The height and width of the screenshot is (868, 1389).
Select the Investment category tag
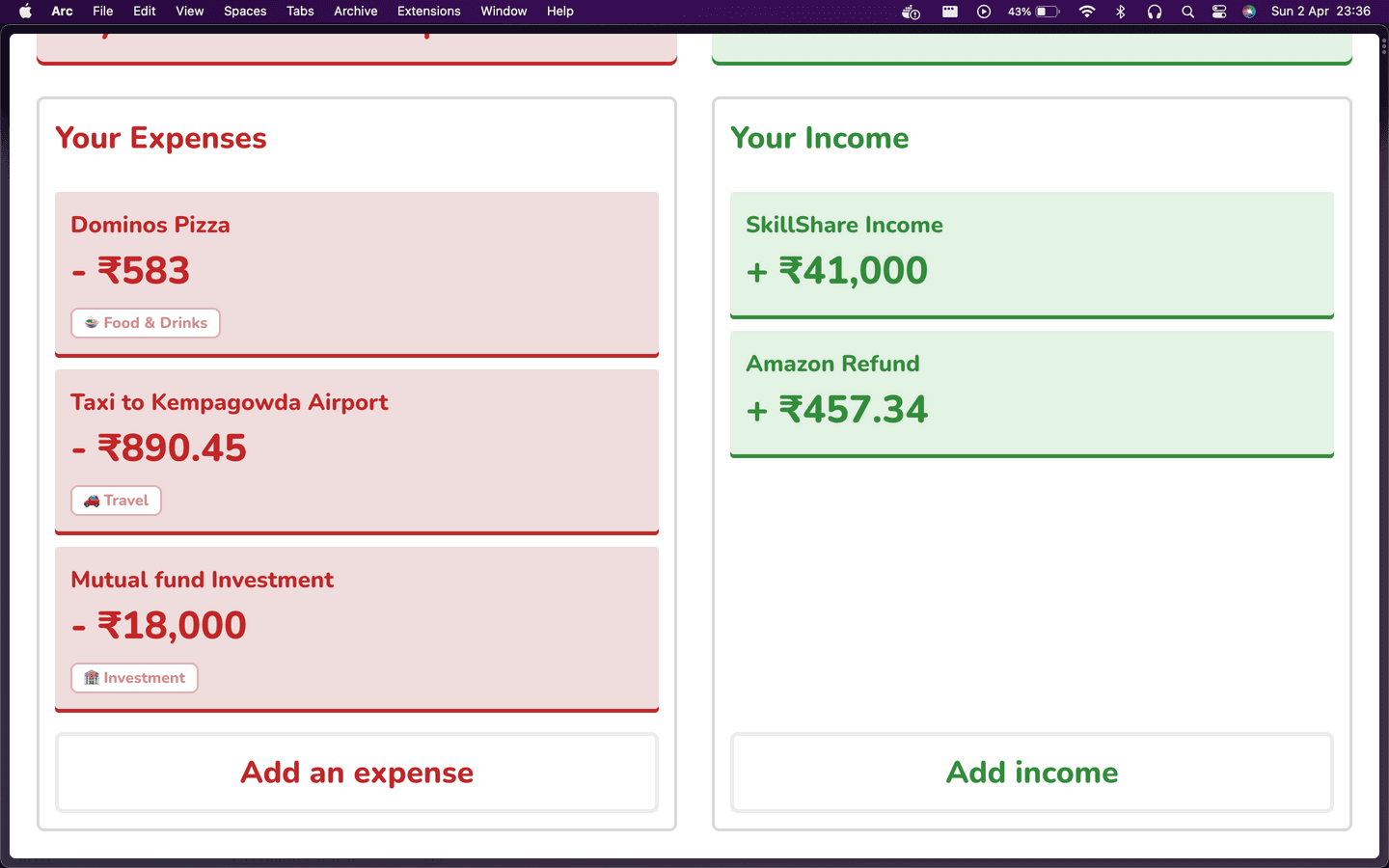point(134,678)
